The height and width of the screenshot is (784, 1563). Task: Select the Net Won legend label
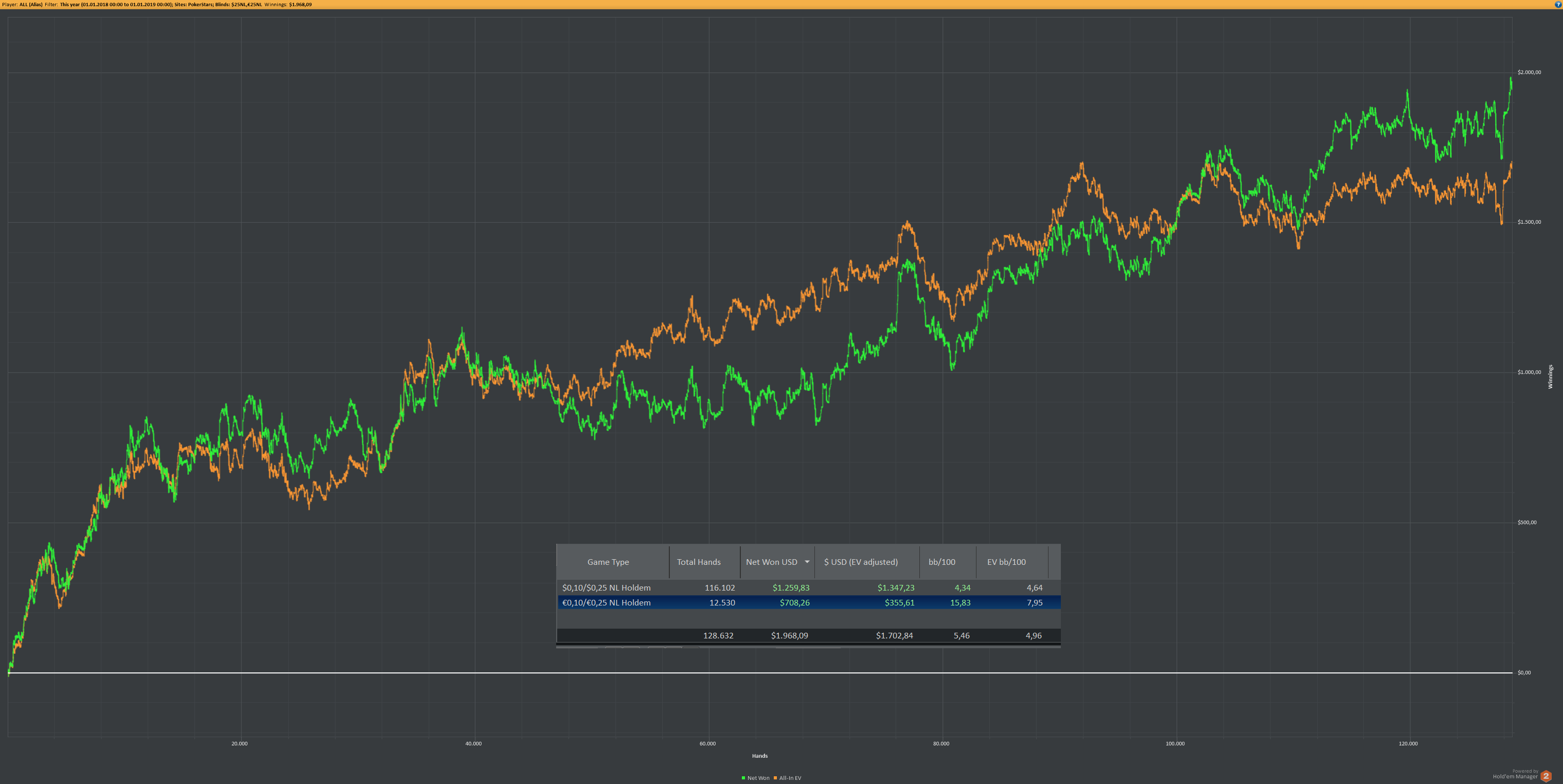click(758, 778)
